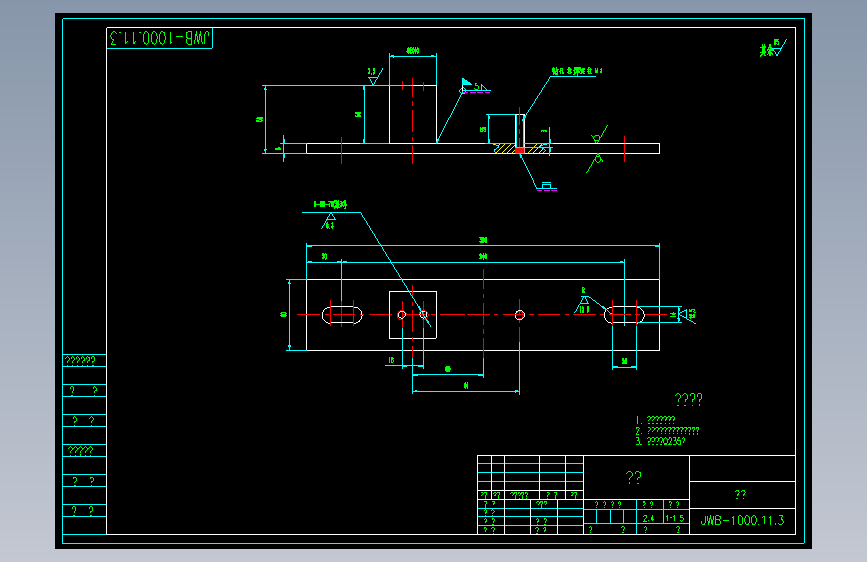Pick the right slotted hole in plan view
This screenshot has width=867, height=562.
click(624, 315)
